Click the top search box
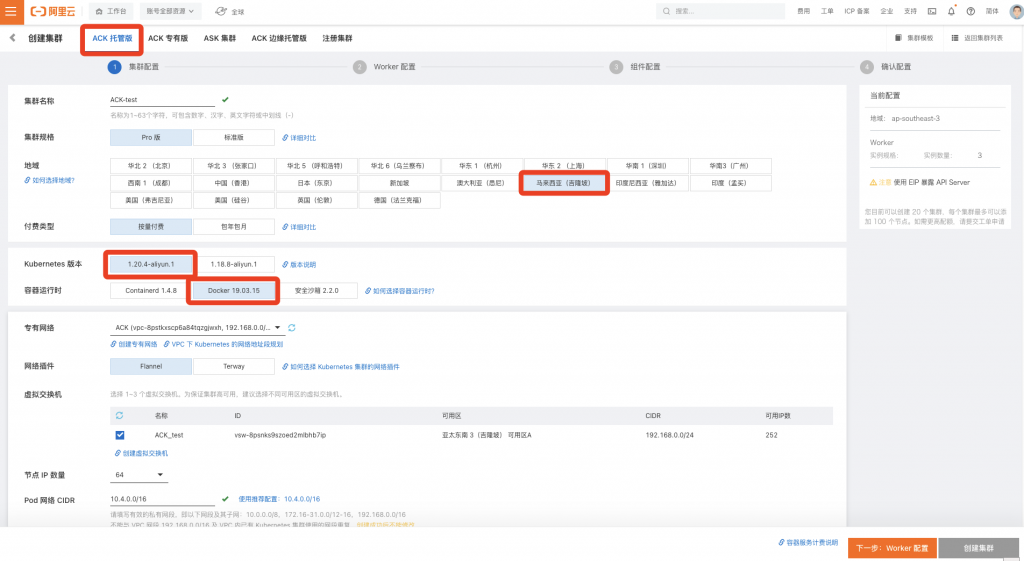 720,11
